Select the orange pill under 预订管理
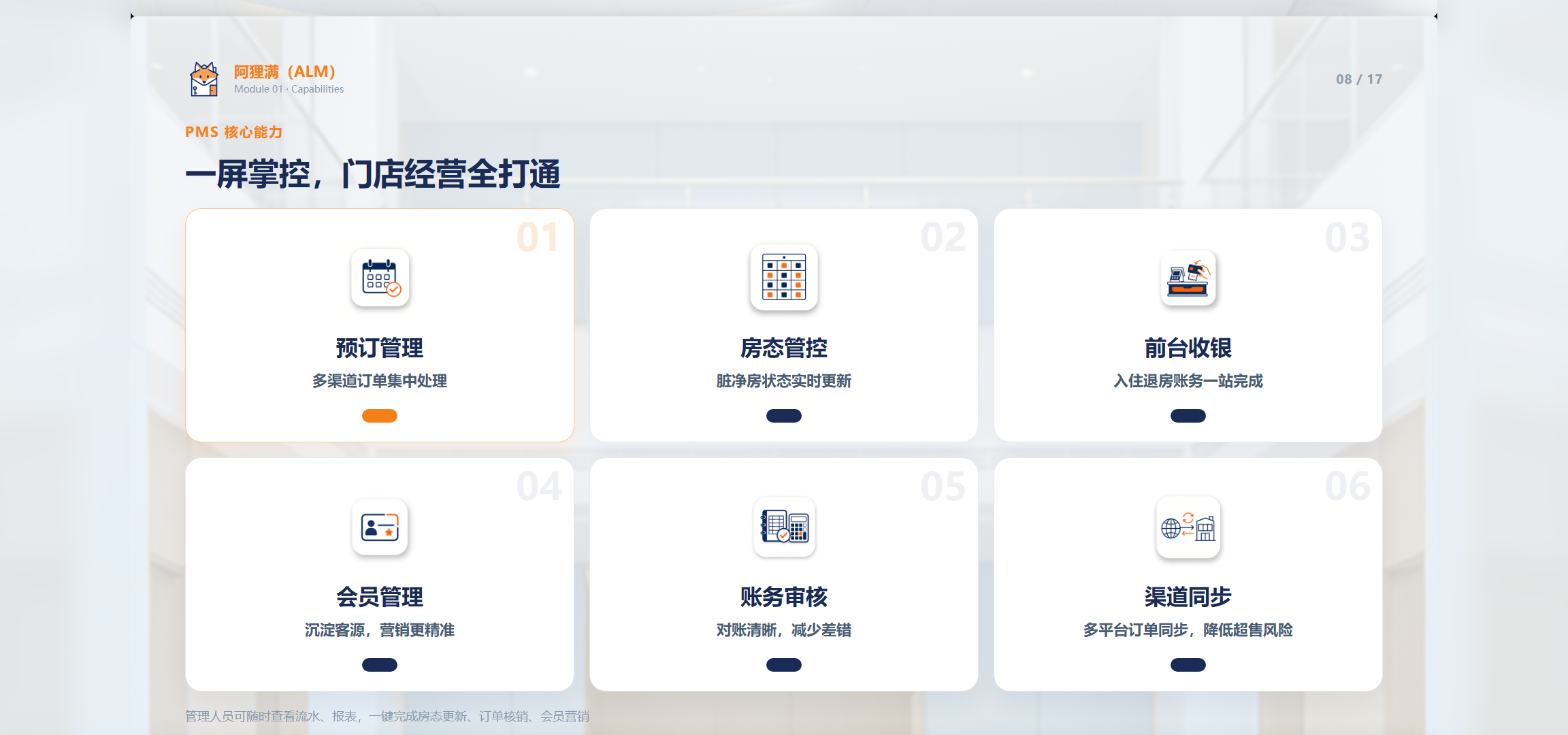This screenshot has width=1568, height=735. 380,416
